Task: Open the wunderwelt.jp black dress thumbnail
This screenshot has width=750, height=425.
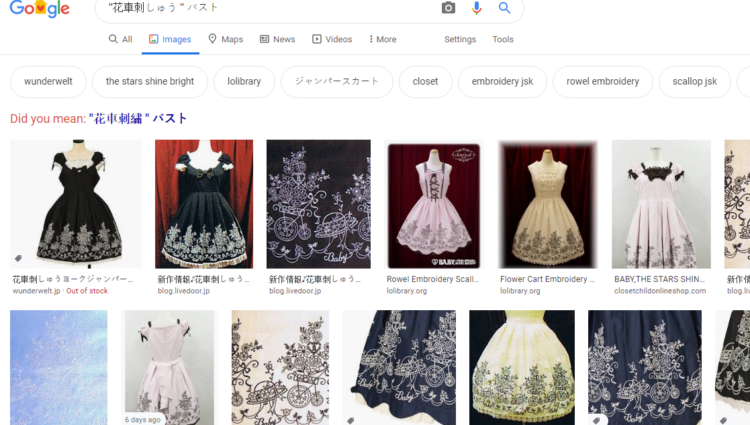Action: click(76, 204)
